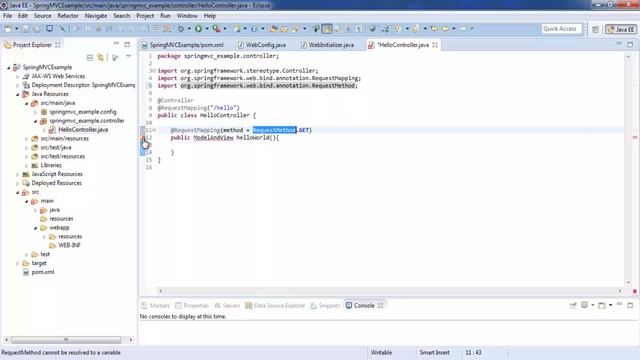Click the Display Selected Console icon
The height and width of the screenshot is (360, 640).
(584, 305)
